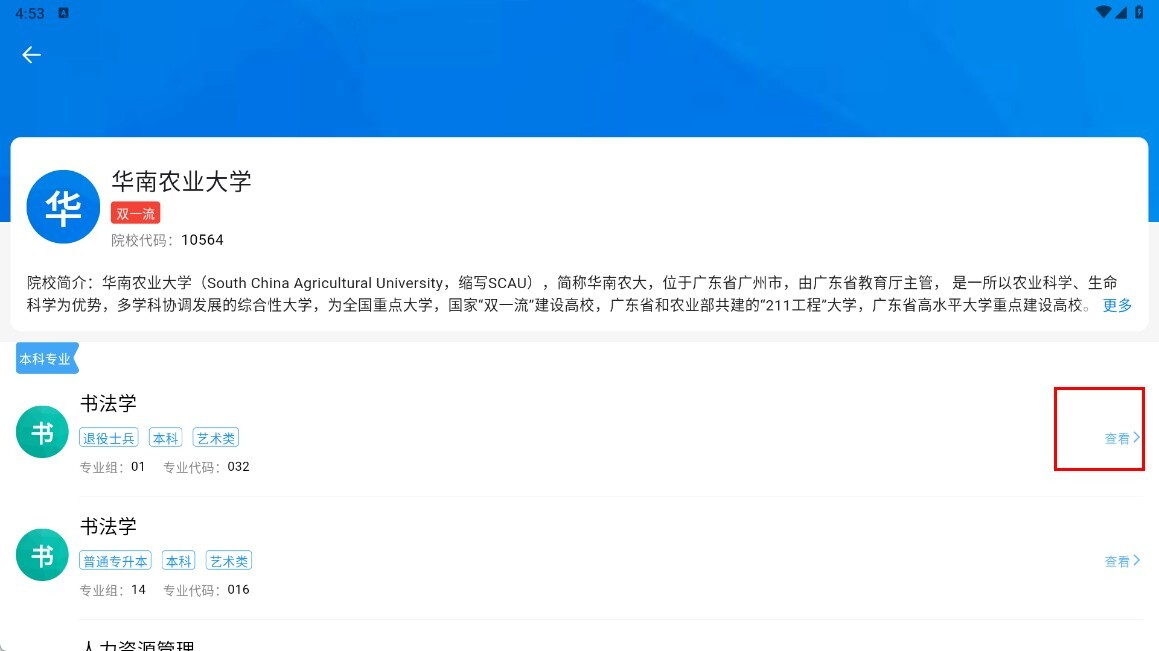Tap the 退役士兵 tag
The height and width of the screenshot is (651, 1159).
coord(109,438)
